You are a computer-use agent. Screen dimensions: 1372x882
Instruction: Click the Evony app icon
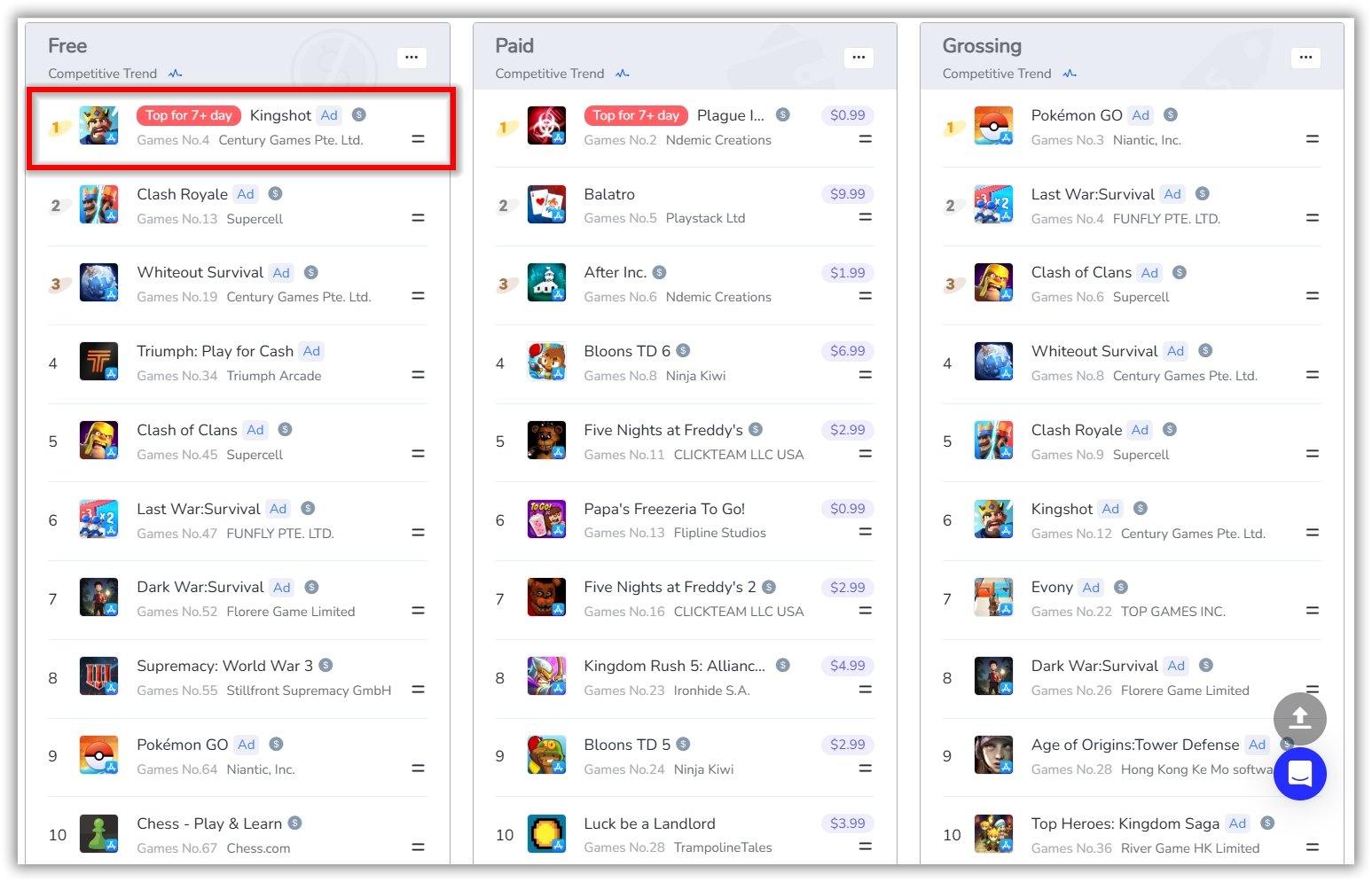pos(993,597)
